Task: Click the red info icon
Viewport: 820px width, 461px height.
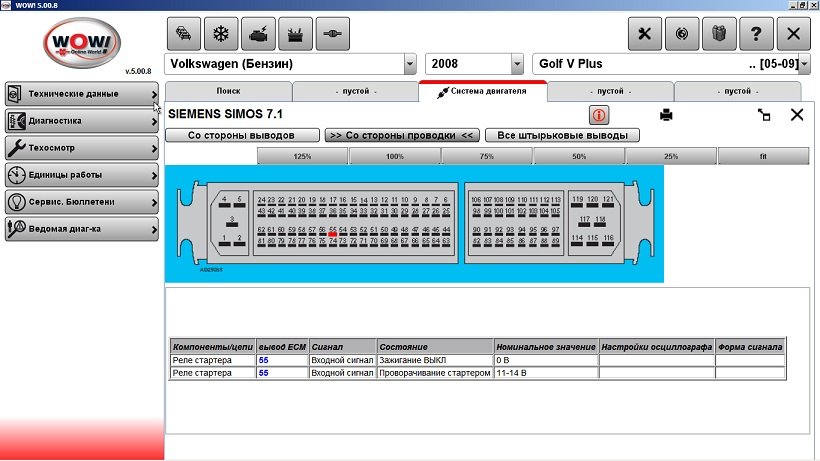Action: (x=600, y=114)
